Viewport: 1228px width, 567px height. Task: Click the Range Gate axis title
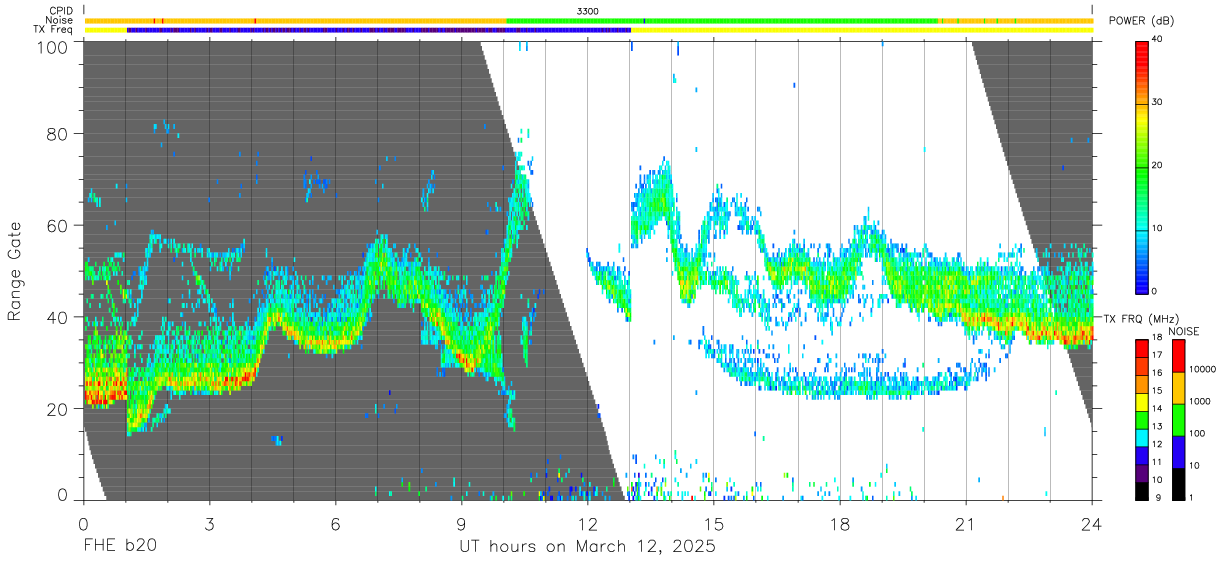coord(15,271)
